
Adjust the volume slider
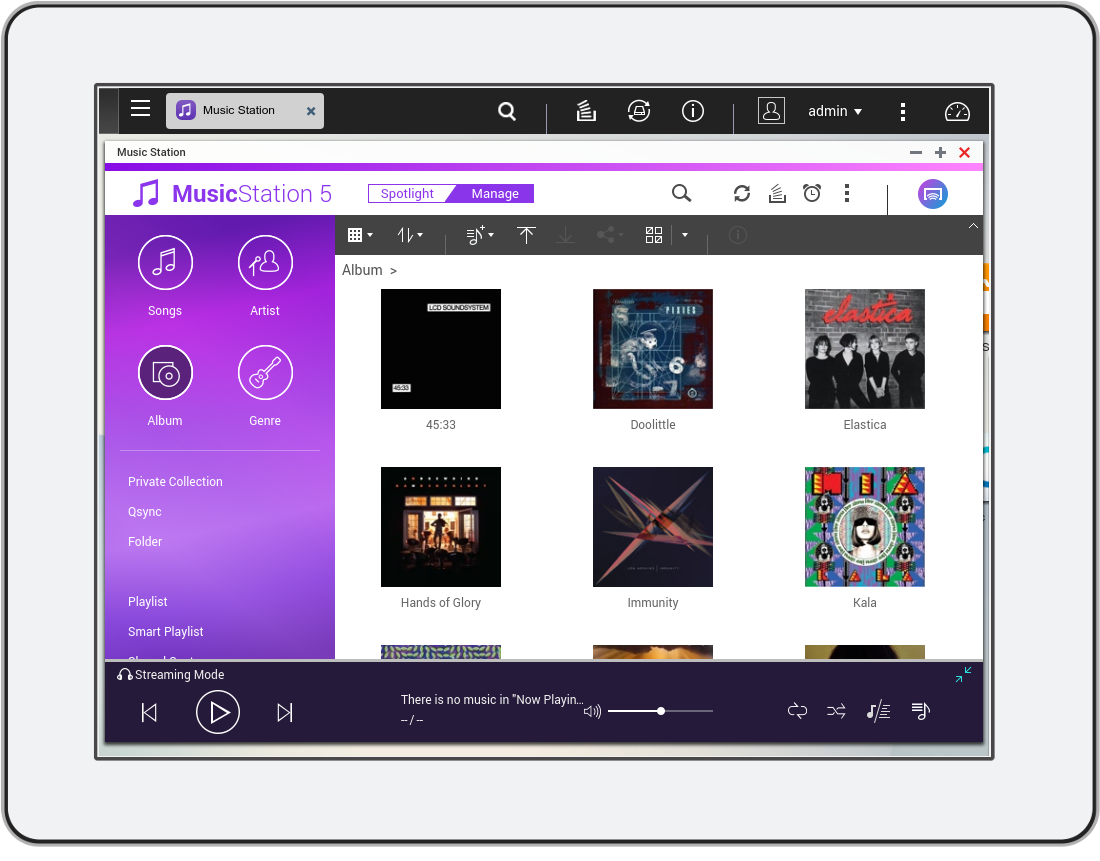click(660, 711)
